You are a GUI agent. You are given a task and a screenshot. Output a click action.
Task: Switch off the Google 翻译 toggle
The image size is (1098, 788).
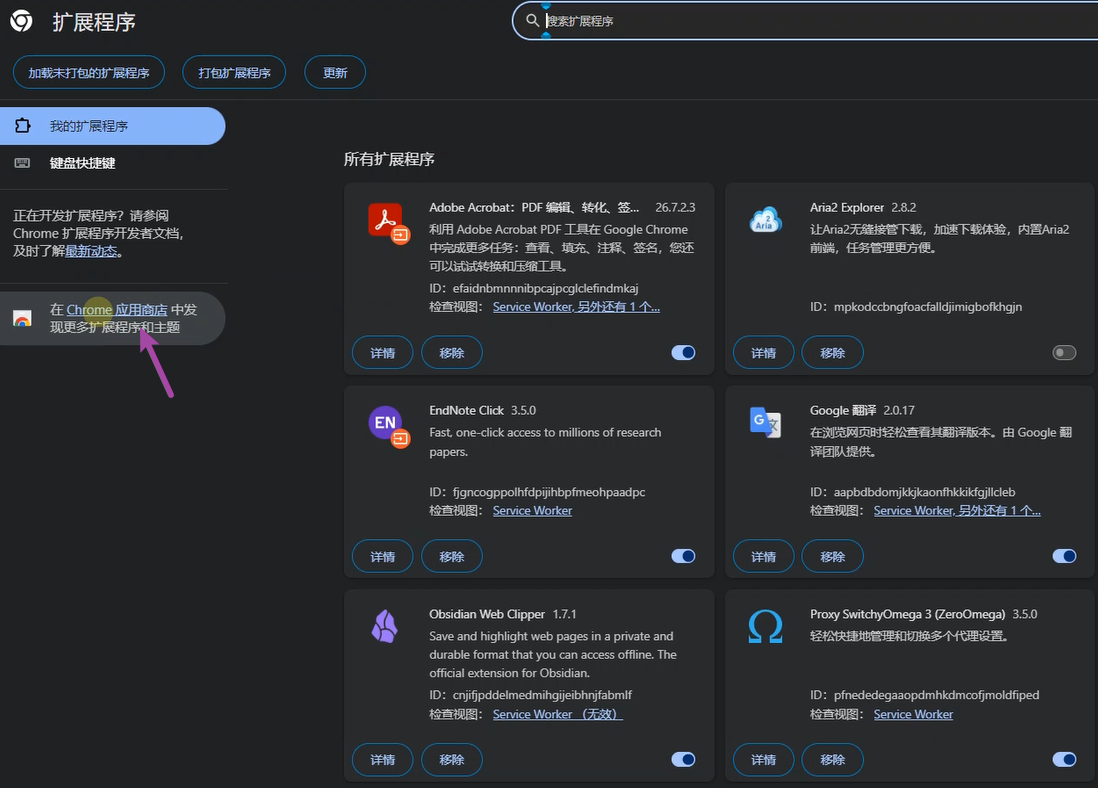(1064, 555)
